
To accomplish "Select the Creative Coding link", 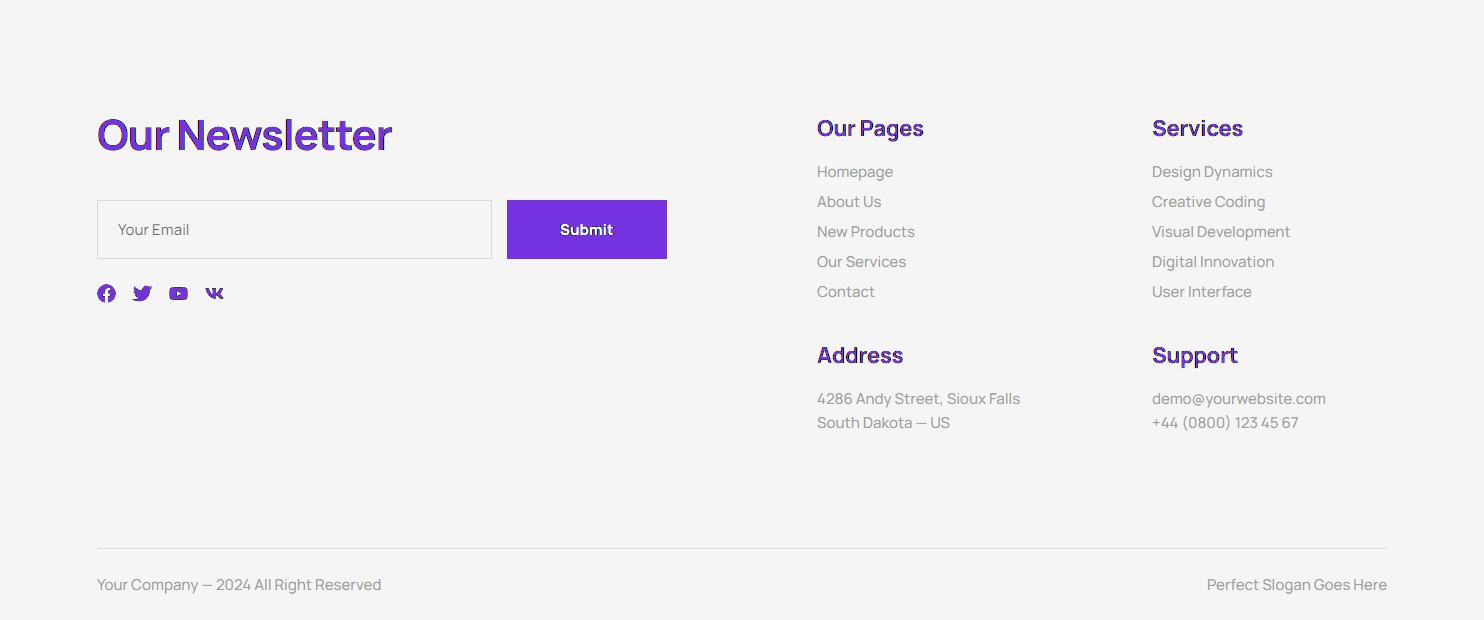I will (1208, 201).
